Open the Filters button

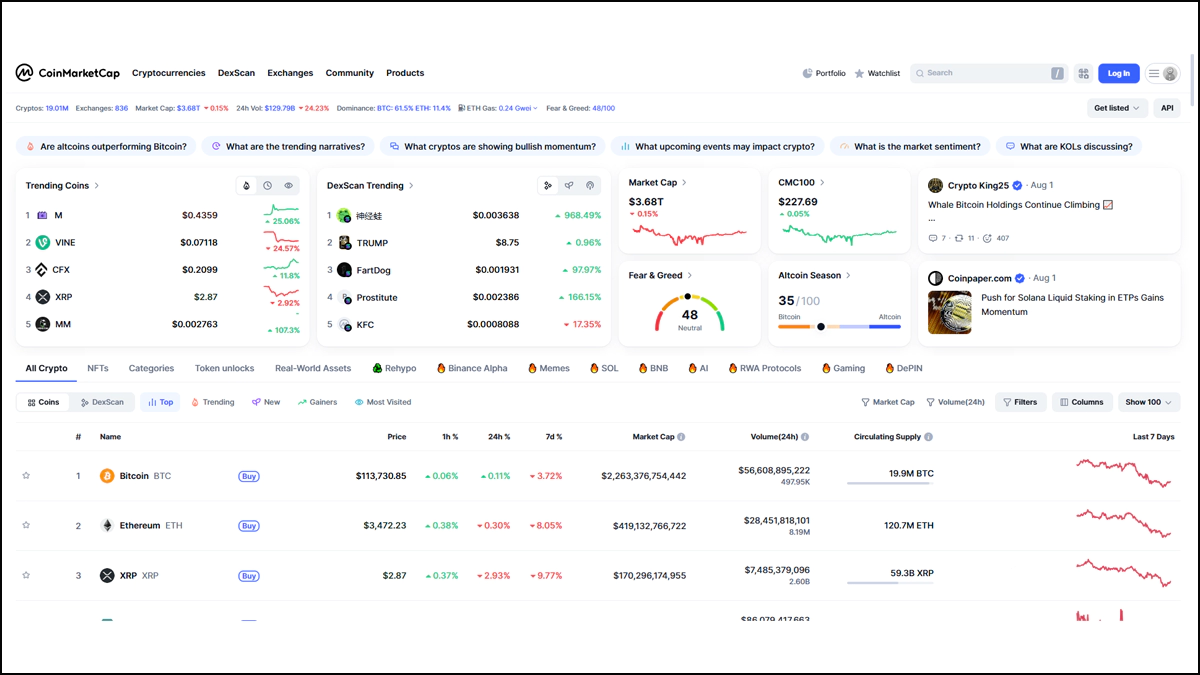[1020, 402]
